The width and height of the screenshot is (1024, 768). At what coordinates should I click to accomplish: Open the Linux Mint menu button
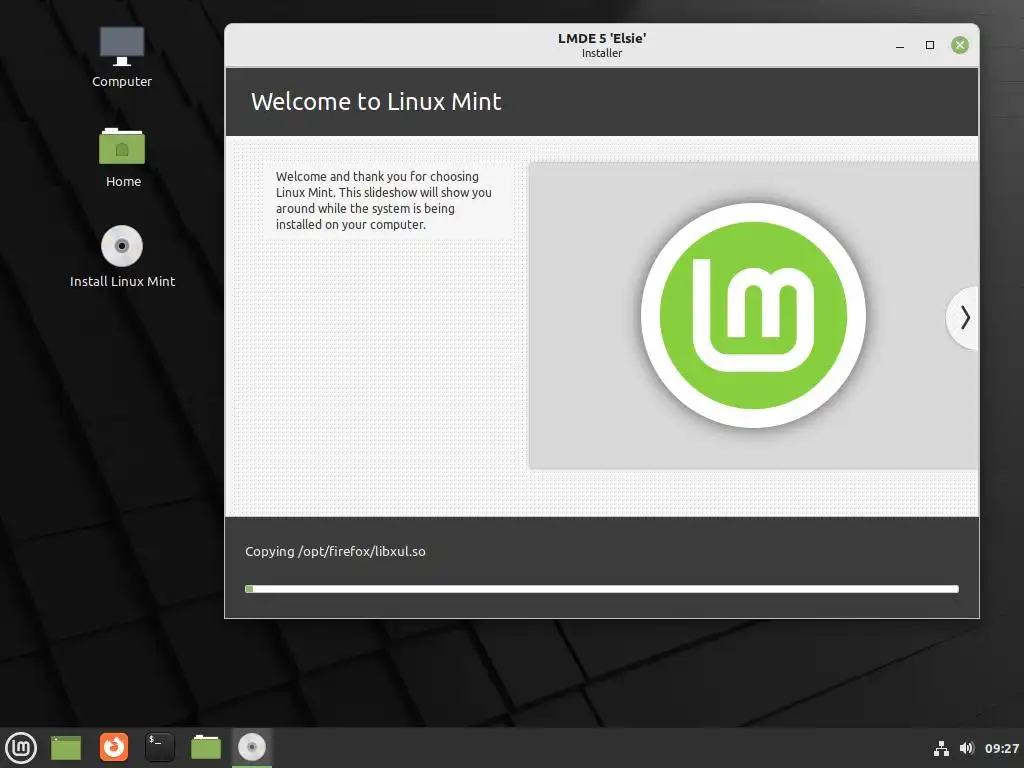[21, 748]
